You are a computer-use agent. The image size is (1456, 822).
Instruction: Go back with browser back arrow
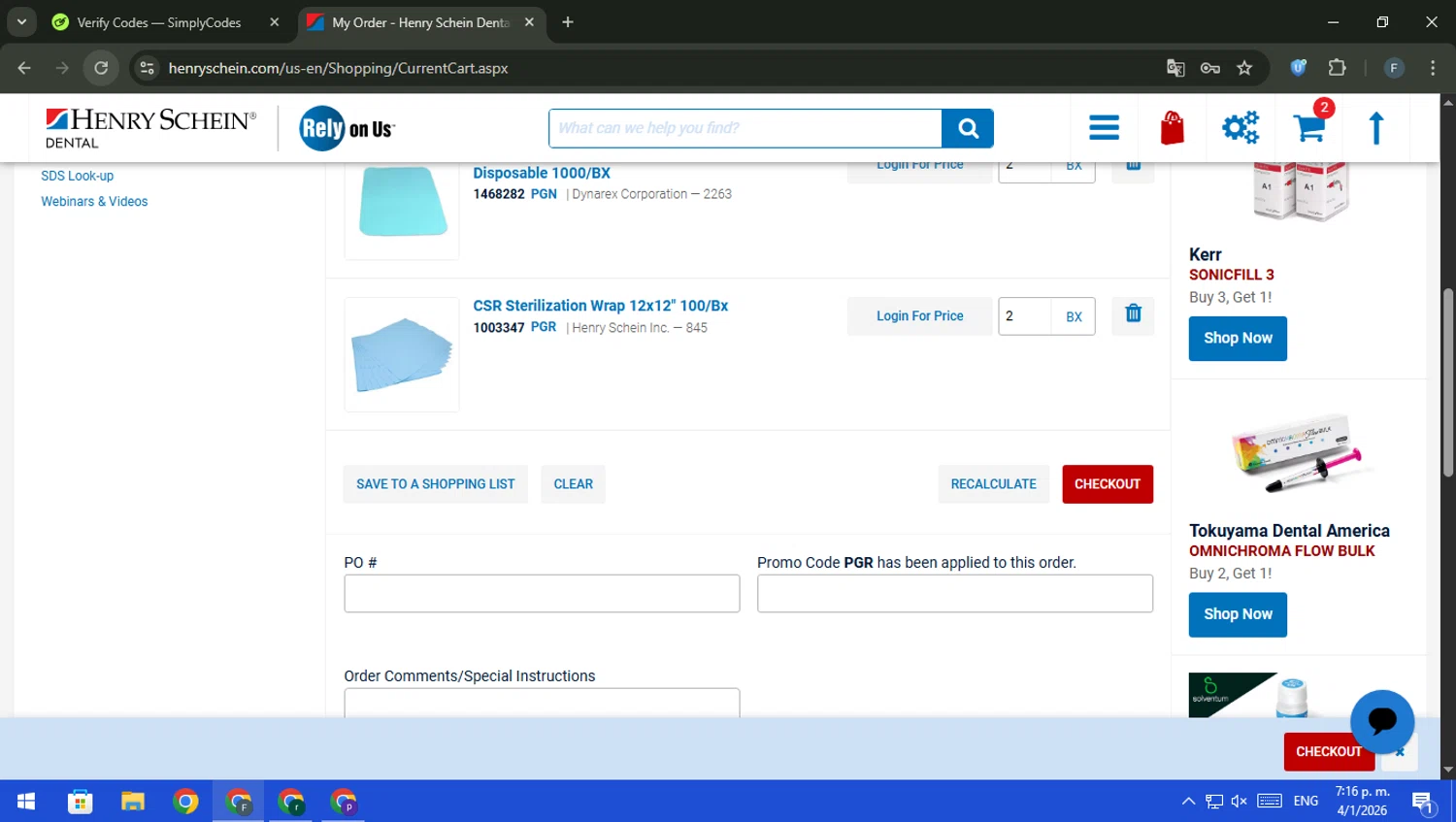coord(24,68)
